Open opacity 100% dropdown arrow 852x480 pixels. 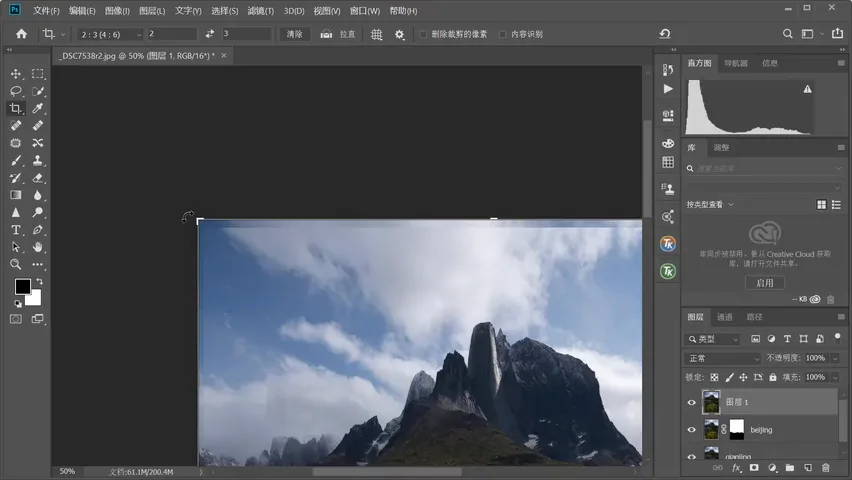pyautogui.click(x=835, y=358)
